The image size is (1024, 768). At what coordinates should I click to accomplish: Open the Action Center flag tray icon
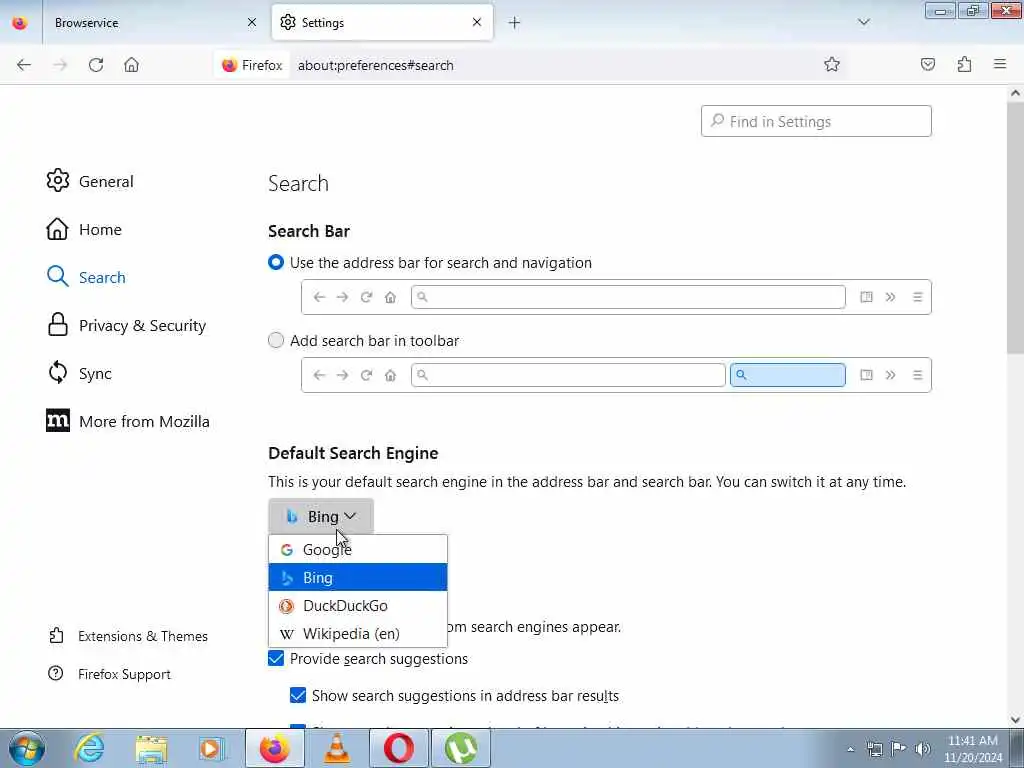pos(899,749)
